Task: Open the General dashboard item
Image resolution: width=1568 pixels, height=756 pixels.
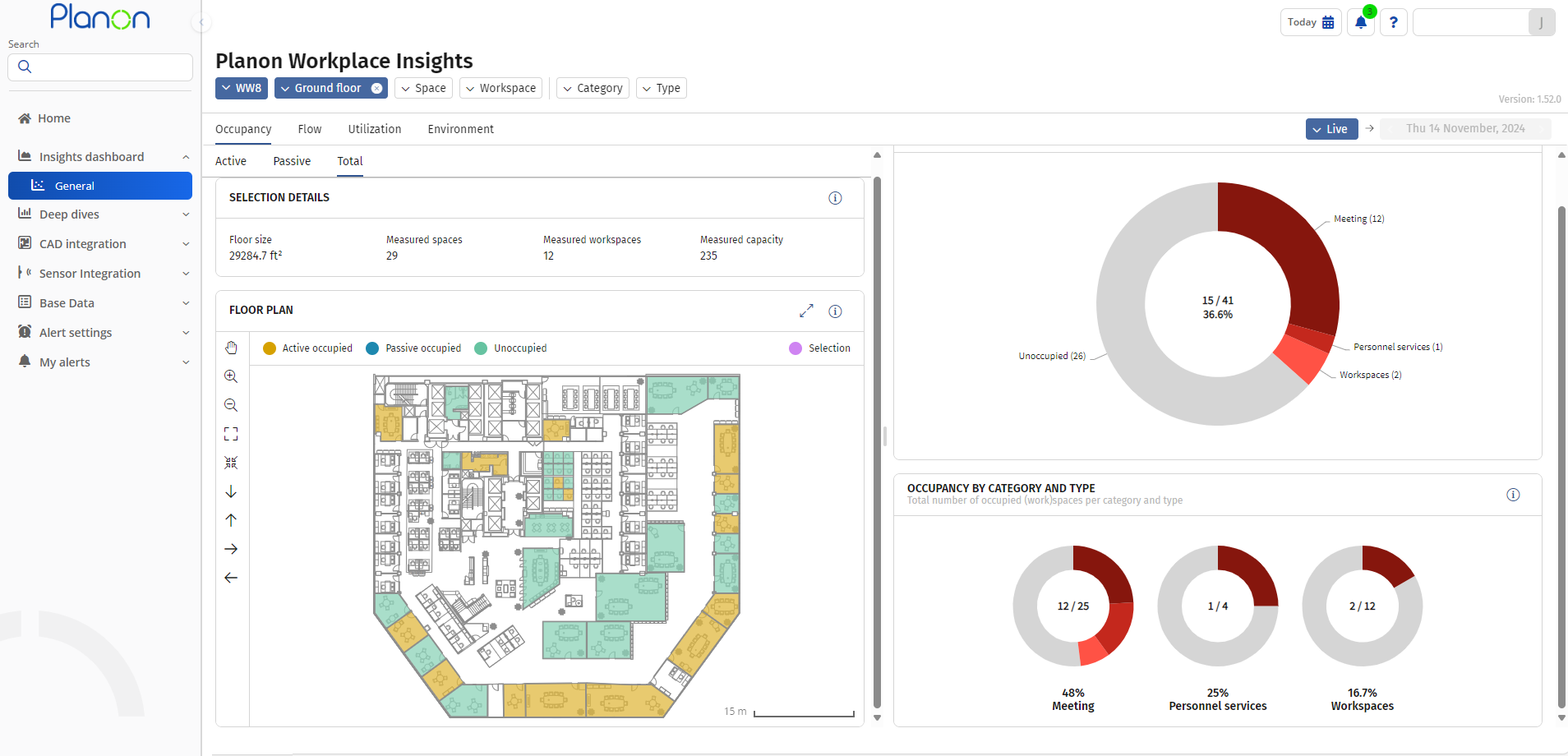Action: pos(100,186)
